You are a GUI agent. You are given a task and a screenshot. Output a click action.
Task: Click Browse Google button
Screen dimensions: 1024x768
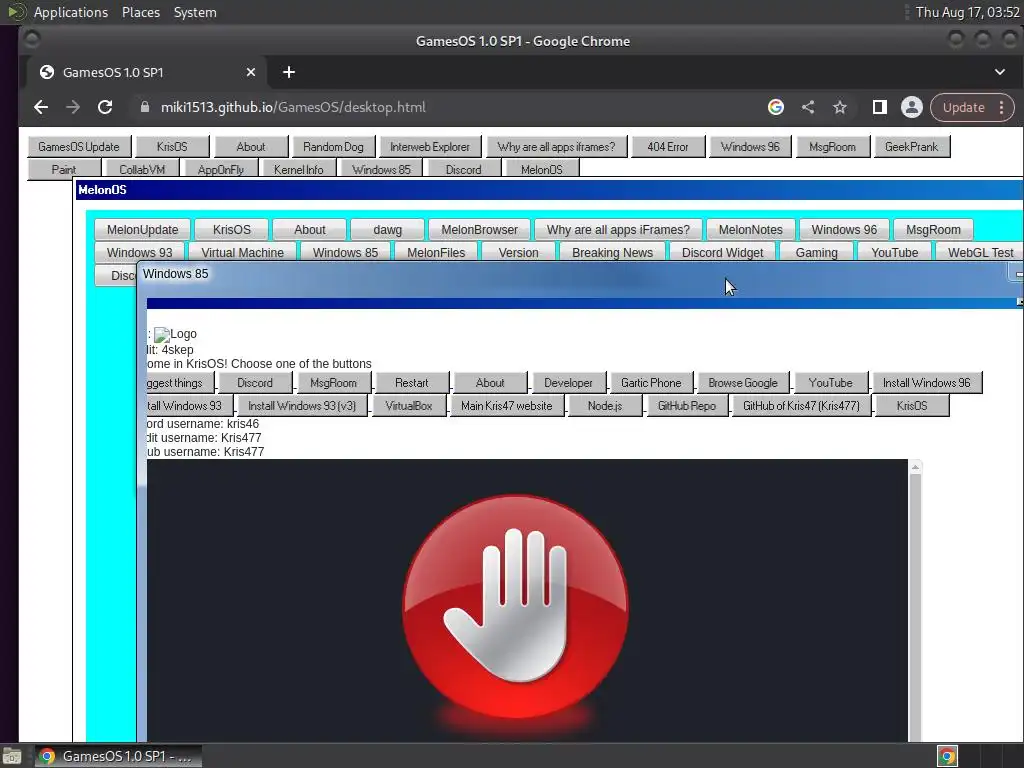click(x=743, y=383)
